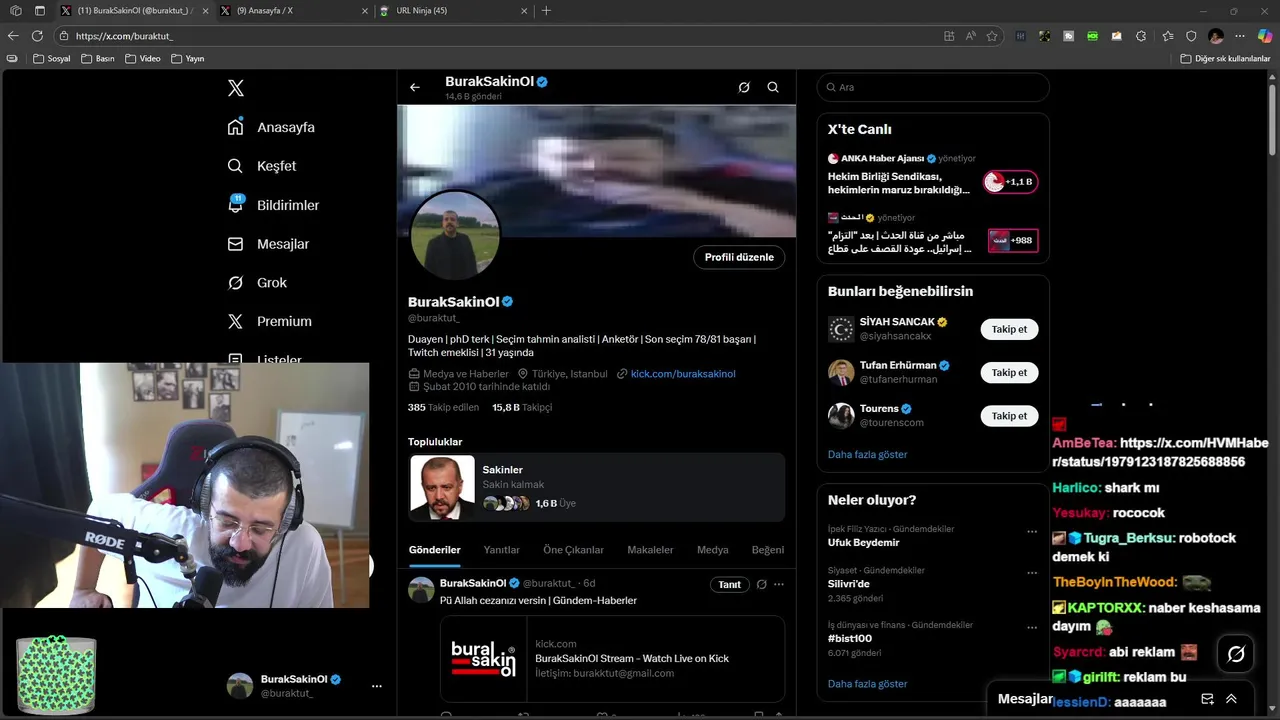
Task: Open Keşfet explore page
Action: pos(262,166)
